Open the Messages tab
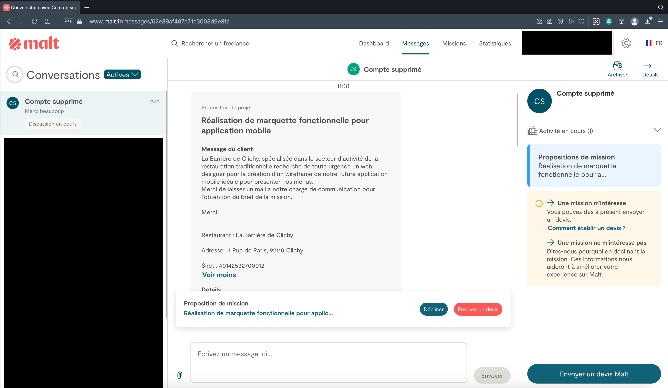This screenshot has width=668, height=388. [415, 43]
